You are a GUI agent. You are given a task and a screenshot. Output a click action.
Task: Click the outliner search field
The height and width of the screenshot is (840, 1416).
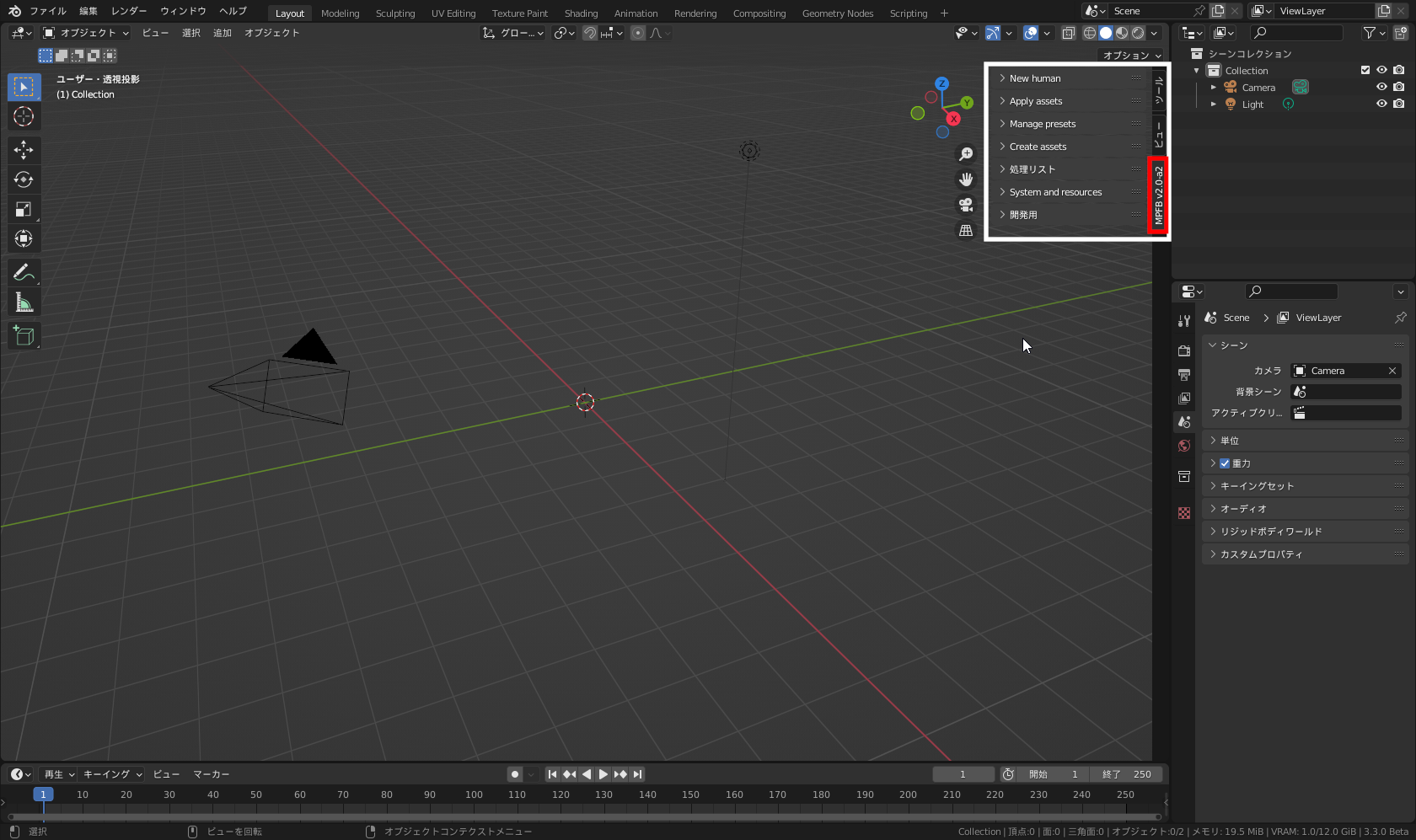point(1295,33)
